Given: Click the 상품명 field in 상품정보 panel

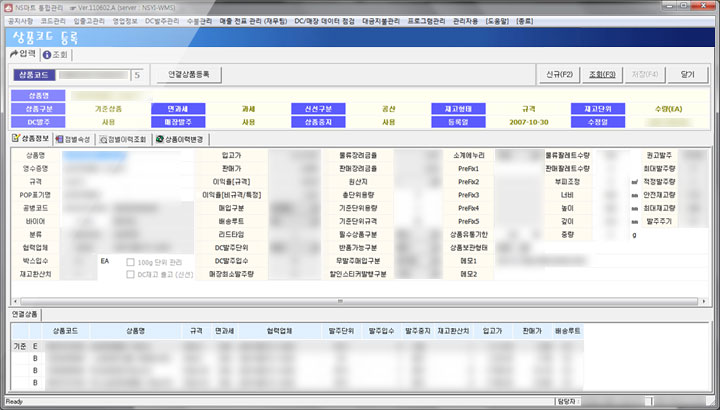Looking at the screenshot, I should click(x=128, y=156).
